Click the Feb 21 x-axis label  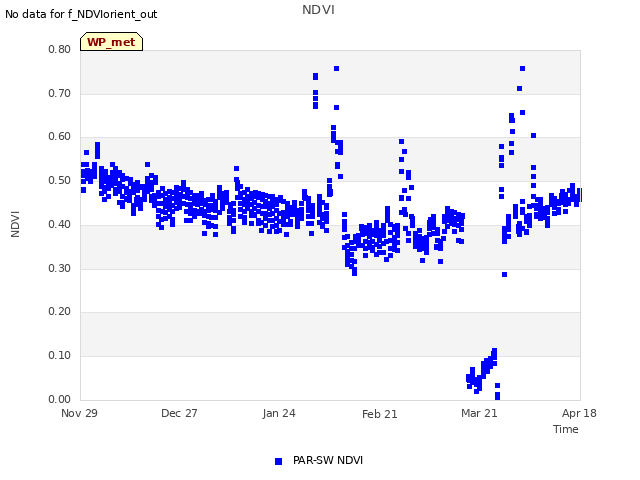coord(380,414)
